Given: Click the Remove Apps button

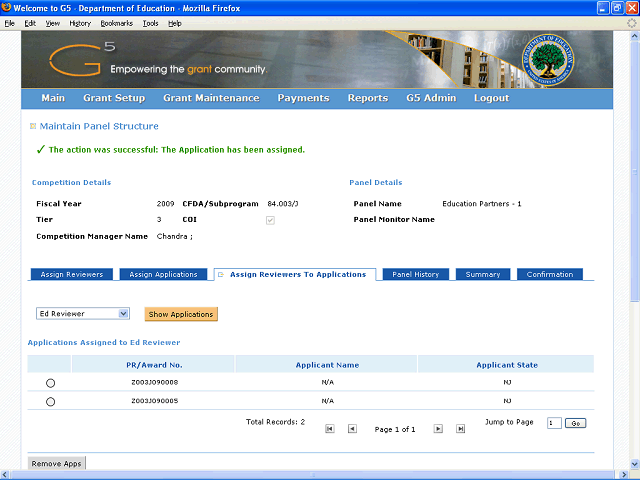Looking at the screenshot, I should pyautogui.click(x=56, y=463).
